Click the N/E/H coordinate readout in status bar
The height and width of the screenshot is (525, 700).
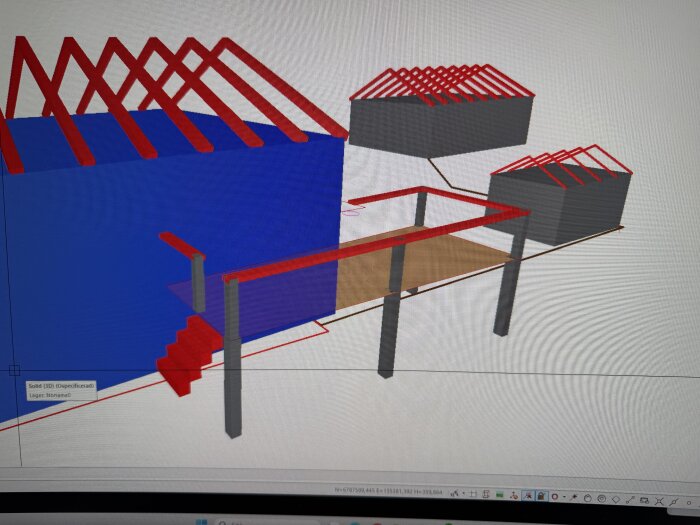pyautogui.click(x=388, y=491)
